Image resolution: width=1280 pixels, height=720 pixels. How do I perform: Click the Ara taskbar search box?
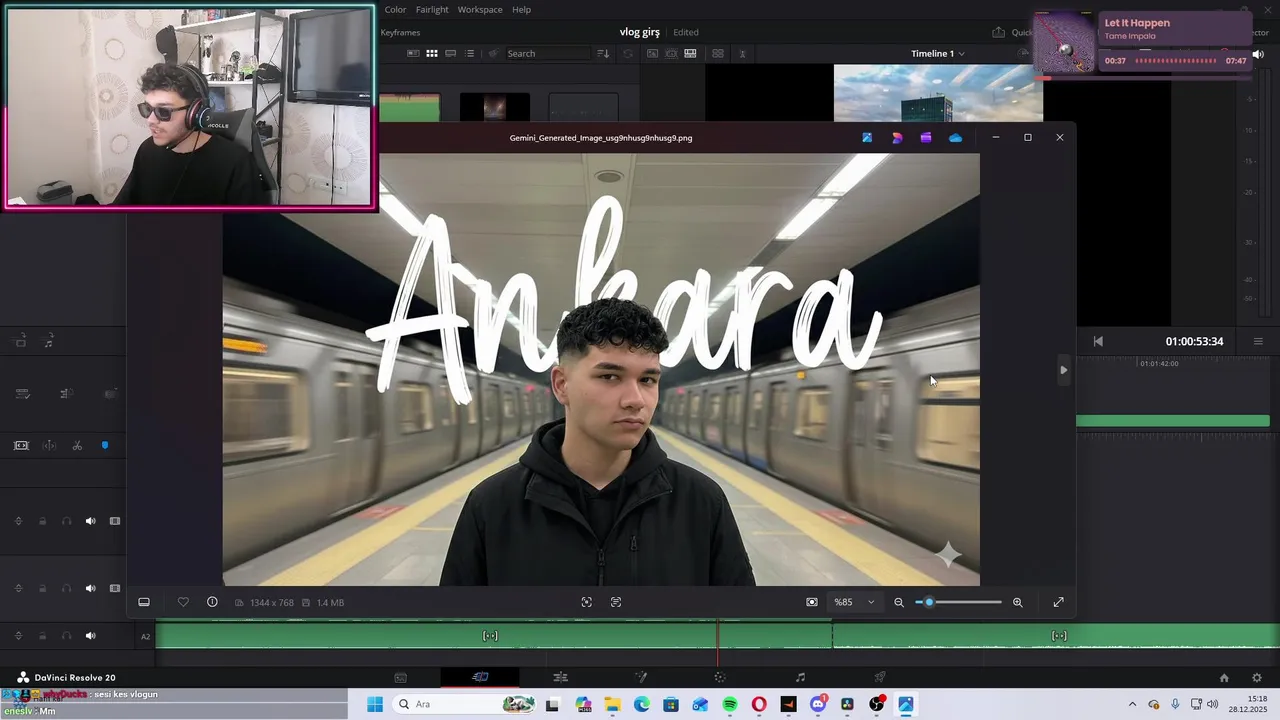point(466,704)
